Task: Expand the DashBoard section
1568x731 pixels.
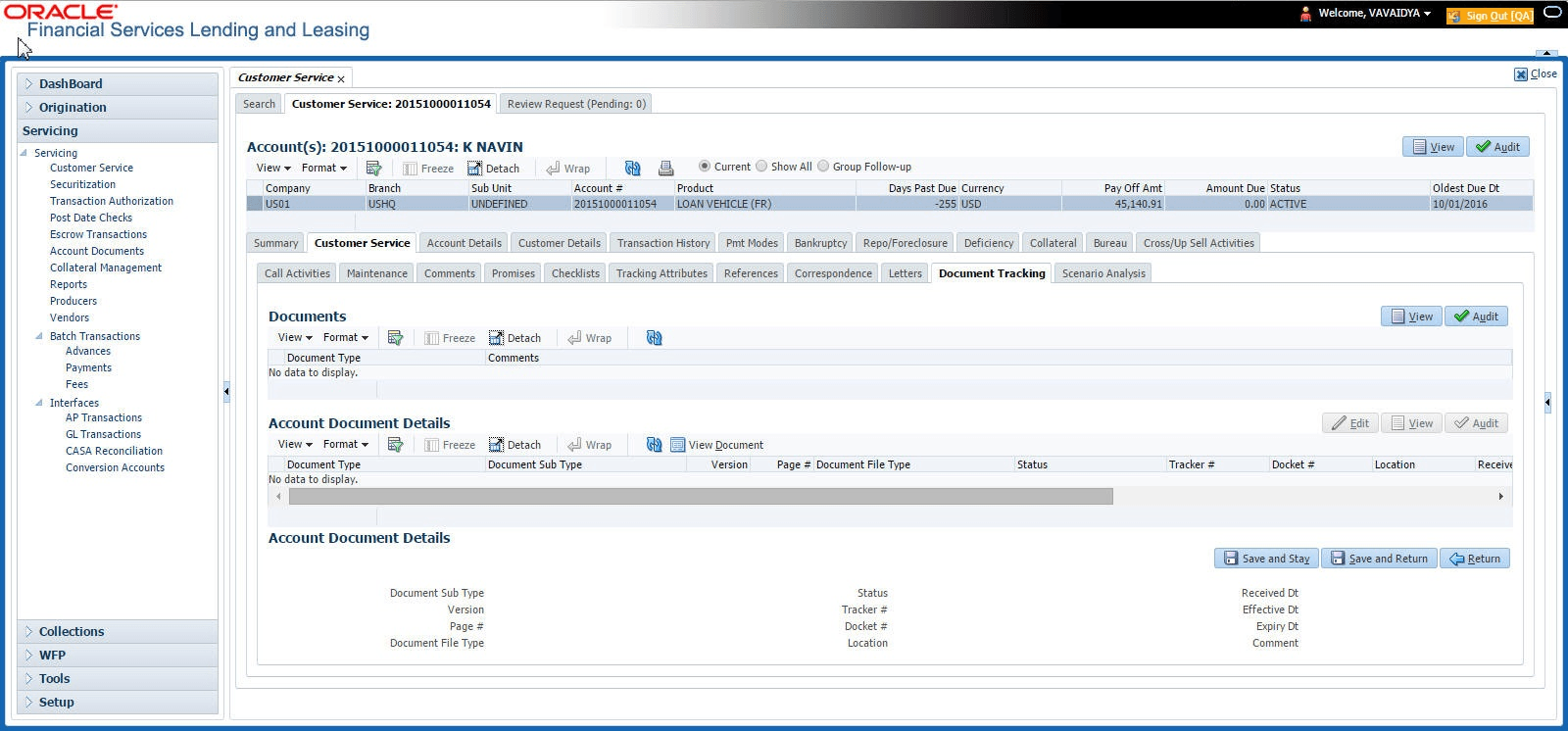Action: click(x=29, y=84)
